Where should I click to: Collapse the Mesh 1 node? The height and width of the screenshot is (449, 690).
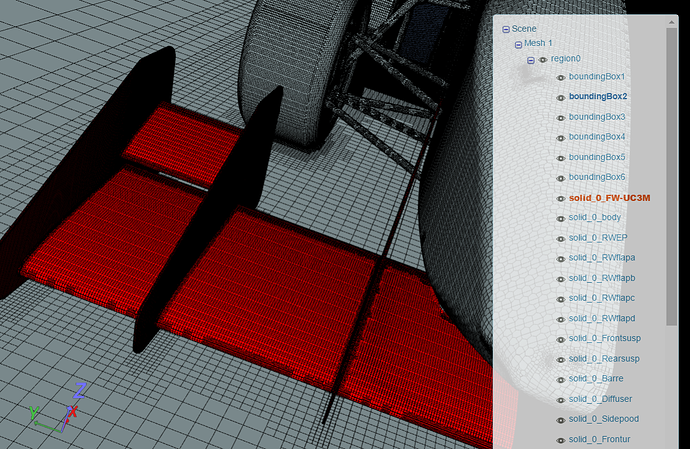tap(518, 44)
